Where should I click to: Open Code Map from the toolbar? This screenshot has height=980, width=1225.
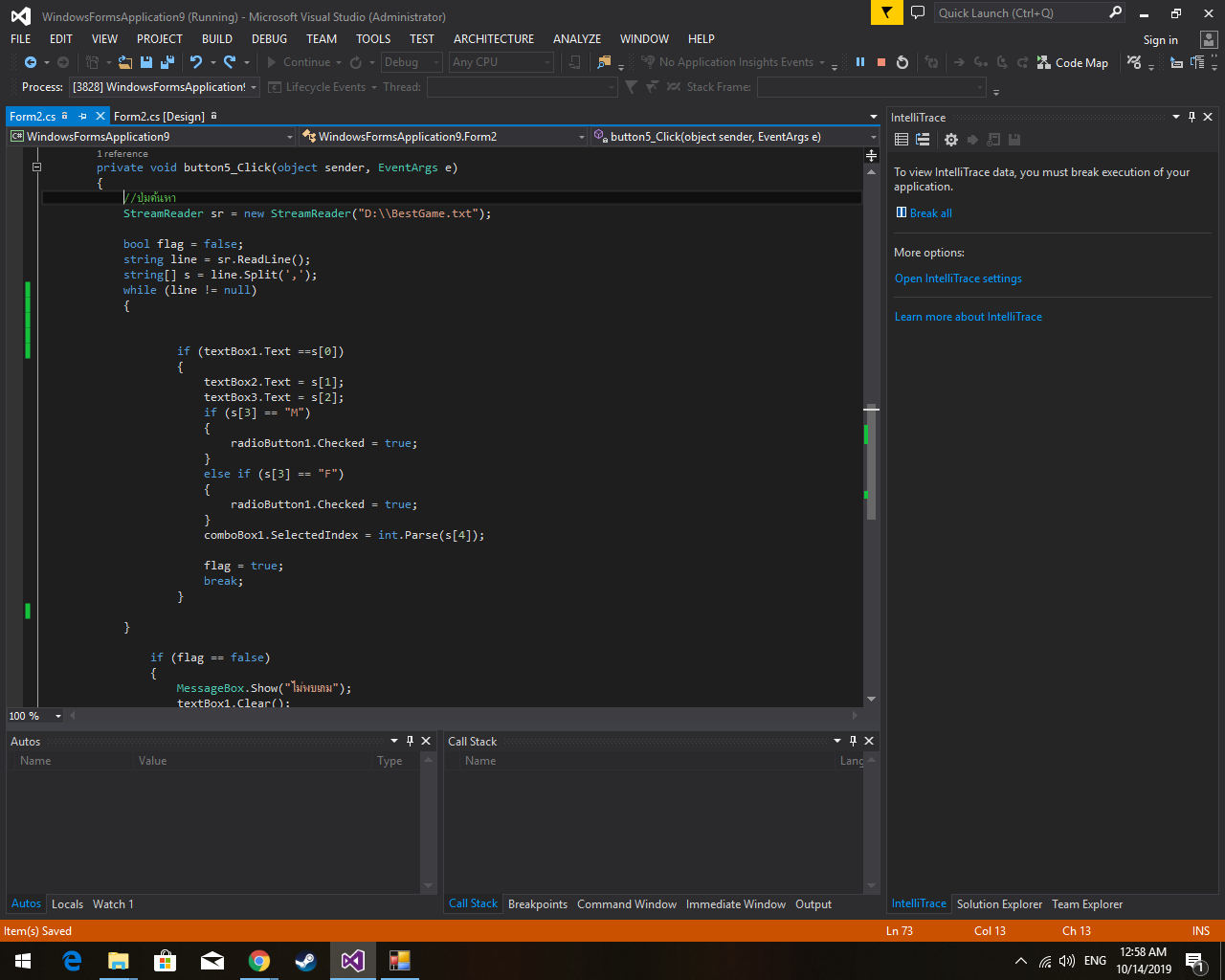1073,62
